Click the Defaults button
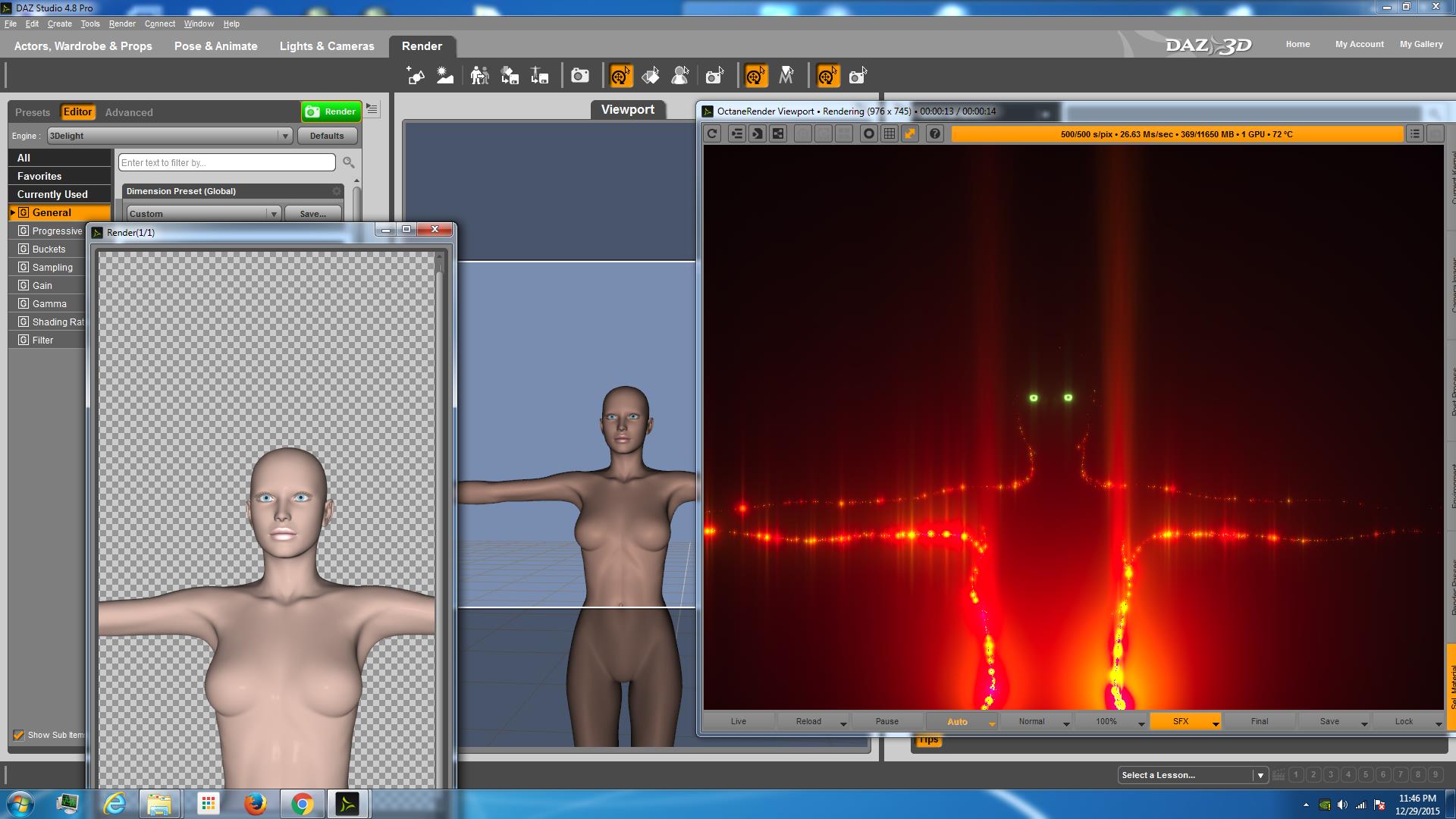1456x819 pixels. coord(327,136)
